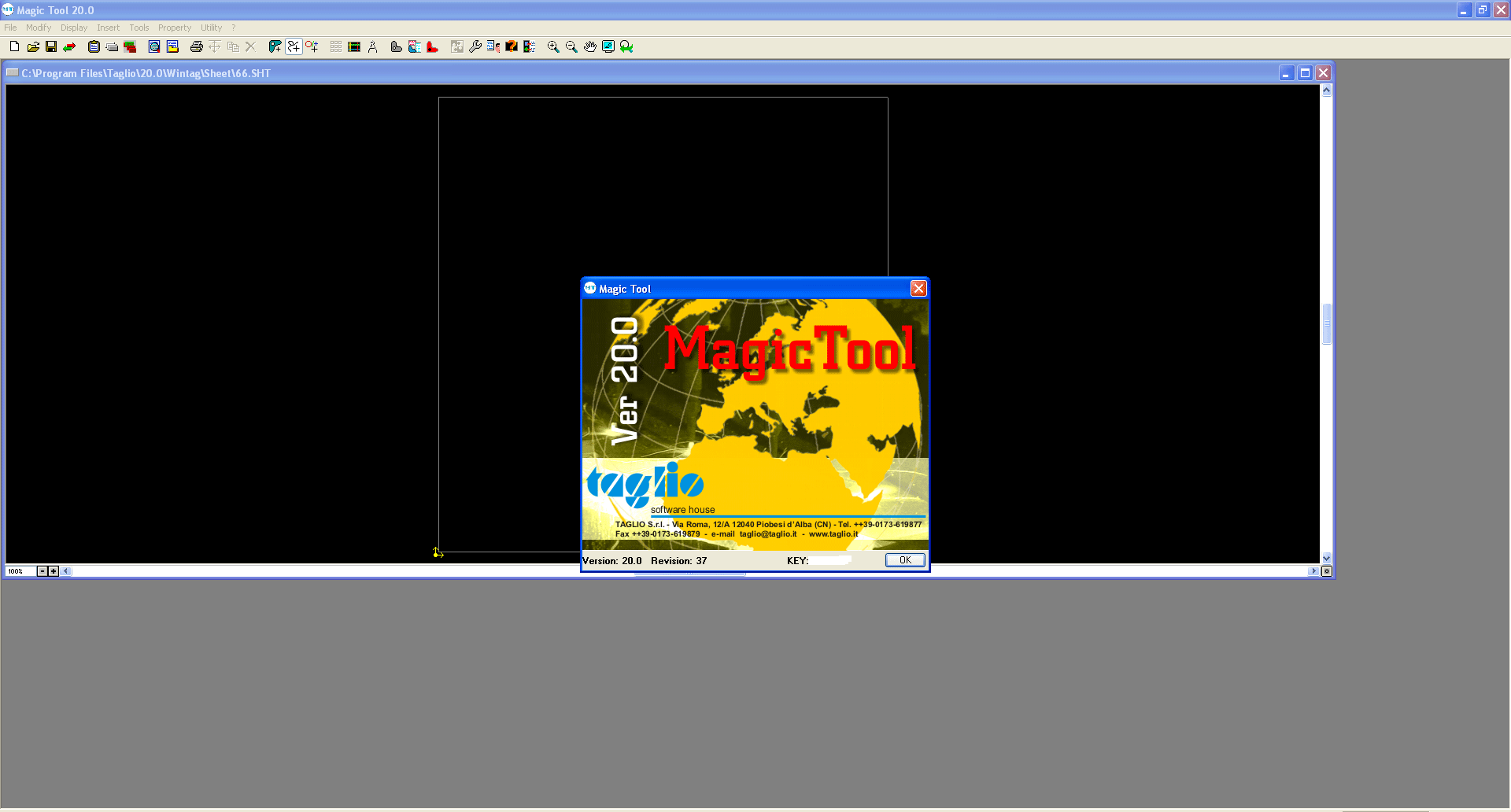Click the 100% zoom field
1511x812 pixels.
20,571
